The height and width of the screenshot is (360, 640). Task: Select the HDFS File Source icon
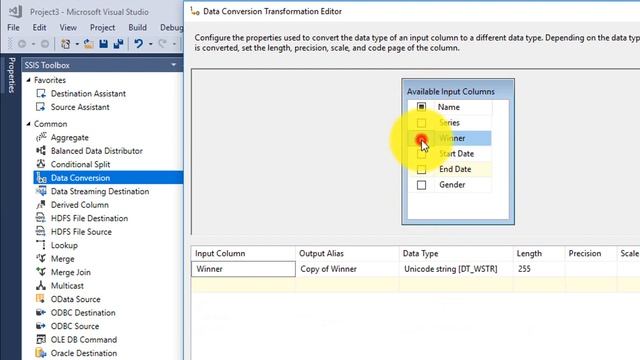pos(41,231)
